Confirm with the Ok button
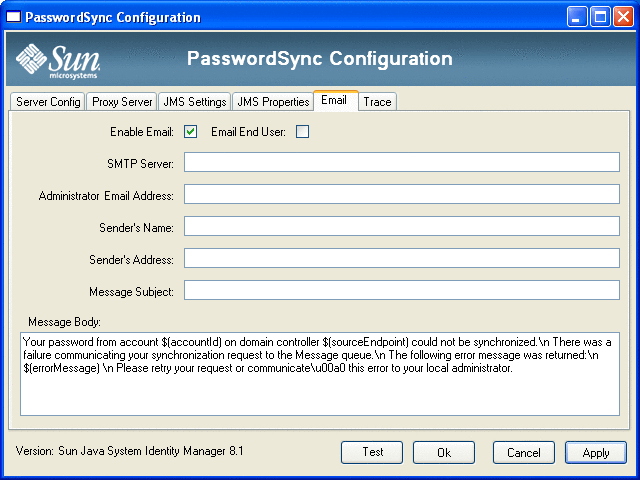 tap(444, 452)
